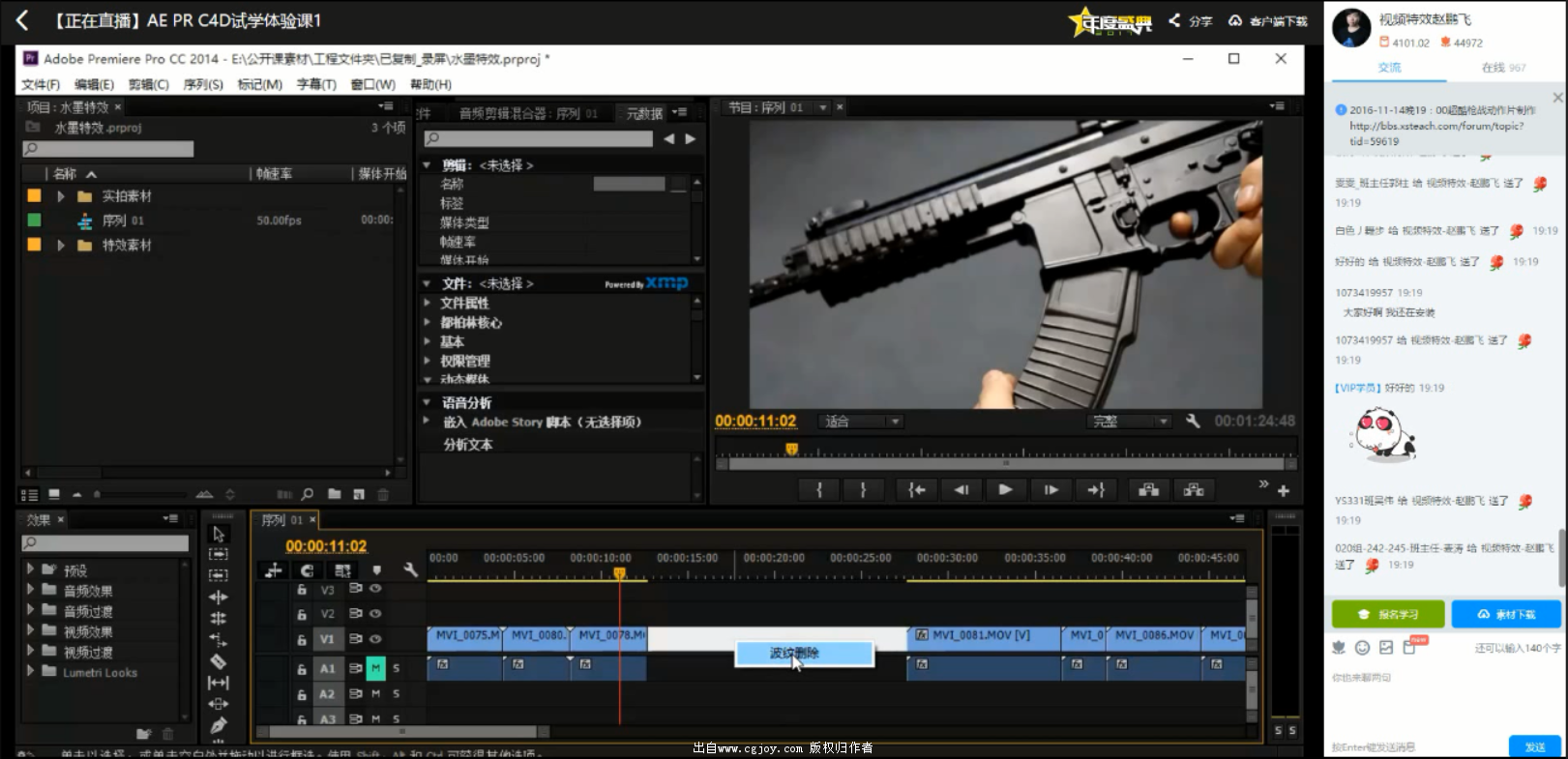
Task: Click the Lift button in program monitor
Action: [x=1148, y=490]
